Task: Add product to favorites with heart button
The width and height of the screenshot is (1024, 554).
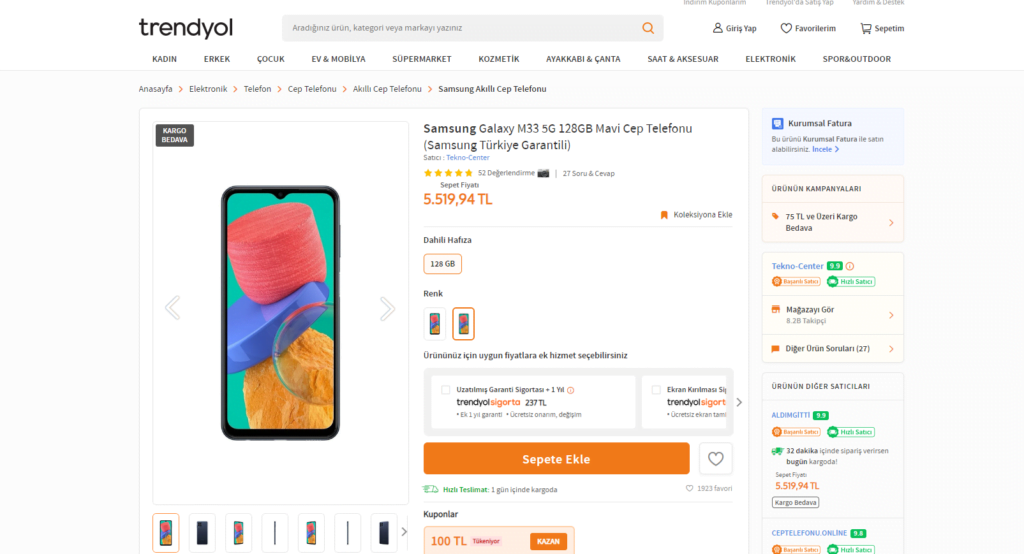Action: point(715,459)
